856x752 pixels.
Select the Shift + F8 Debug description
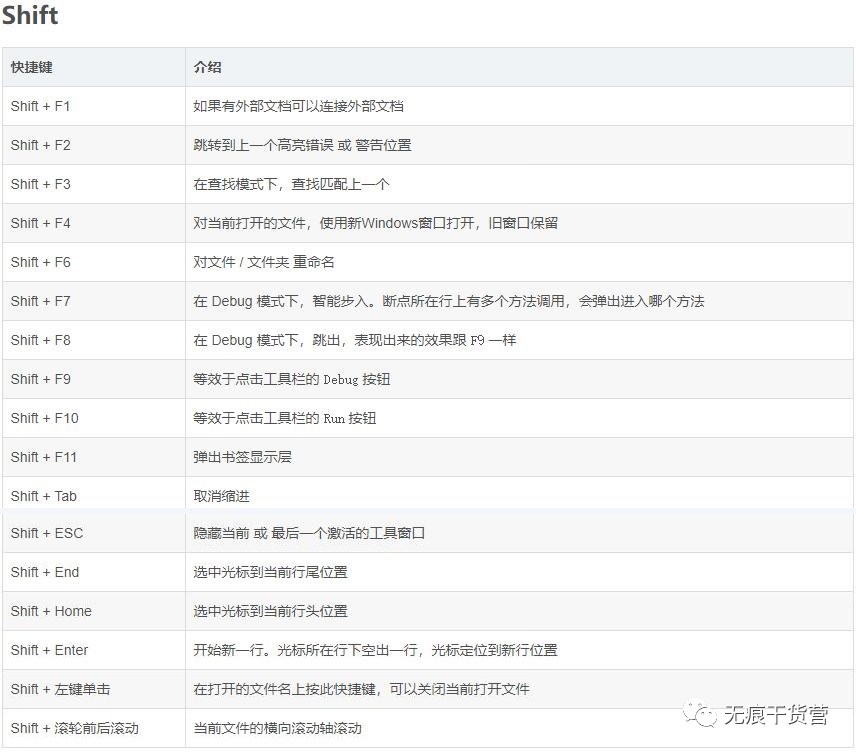(x=354, y=340)
